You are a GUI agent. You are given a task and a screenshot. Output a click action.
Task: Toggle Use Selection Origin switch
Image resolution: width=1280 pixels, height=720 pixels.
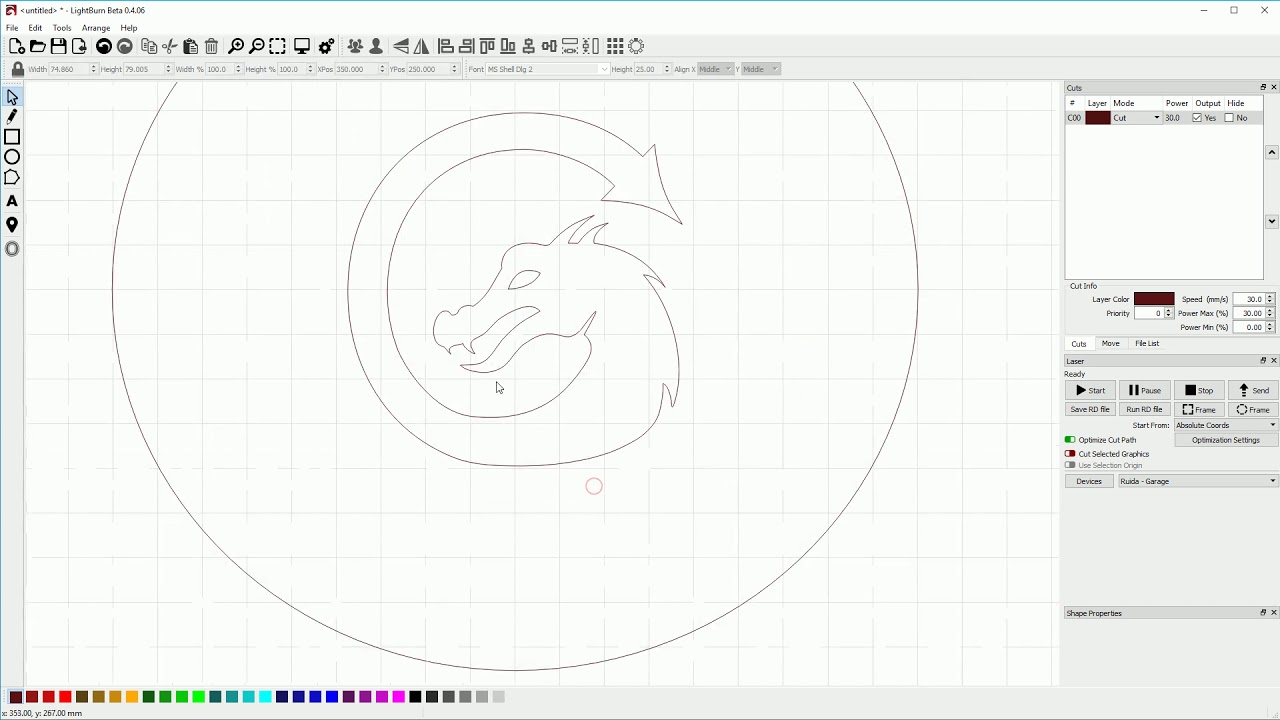1070,465
